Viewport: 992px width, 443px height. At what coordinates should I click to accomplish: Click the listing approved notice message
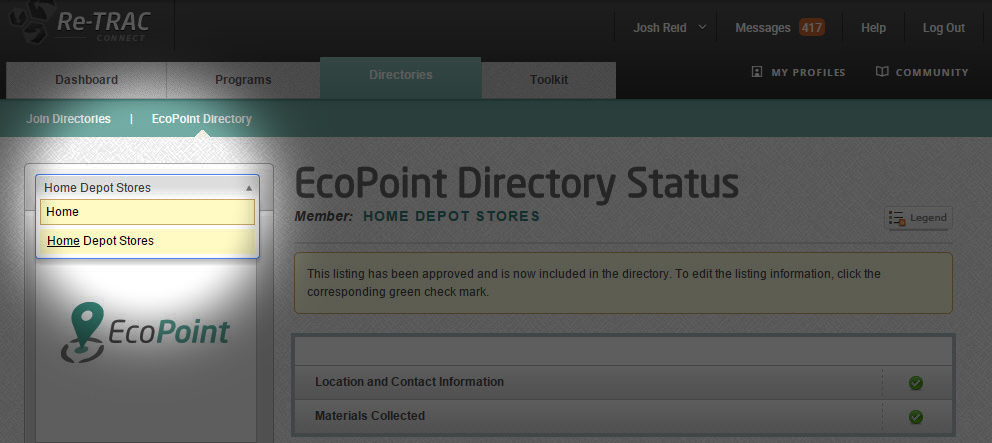[x=623, y=283]
